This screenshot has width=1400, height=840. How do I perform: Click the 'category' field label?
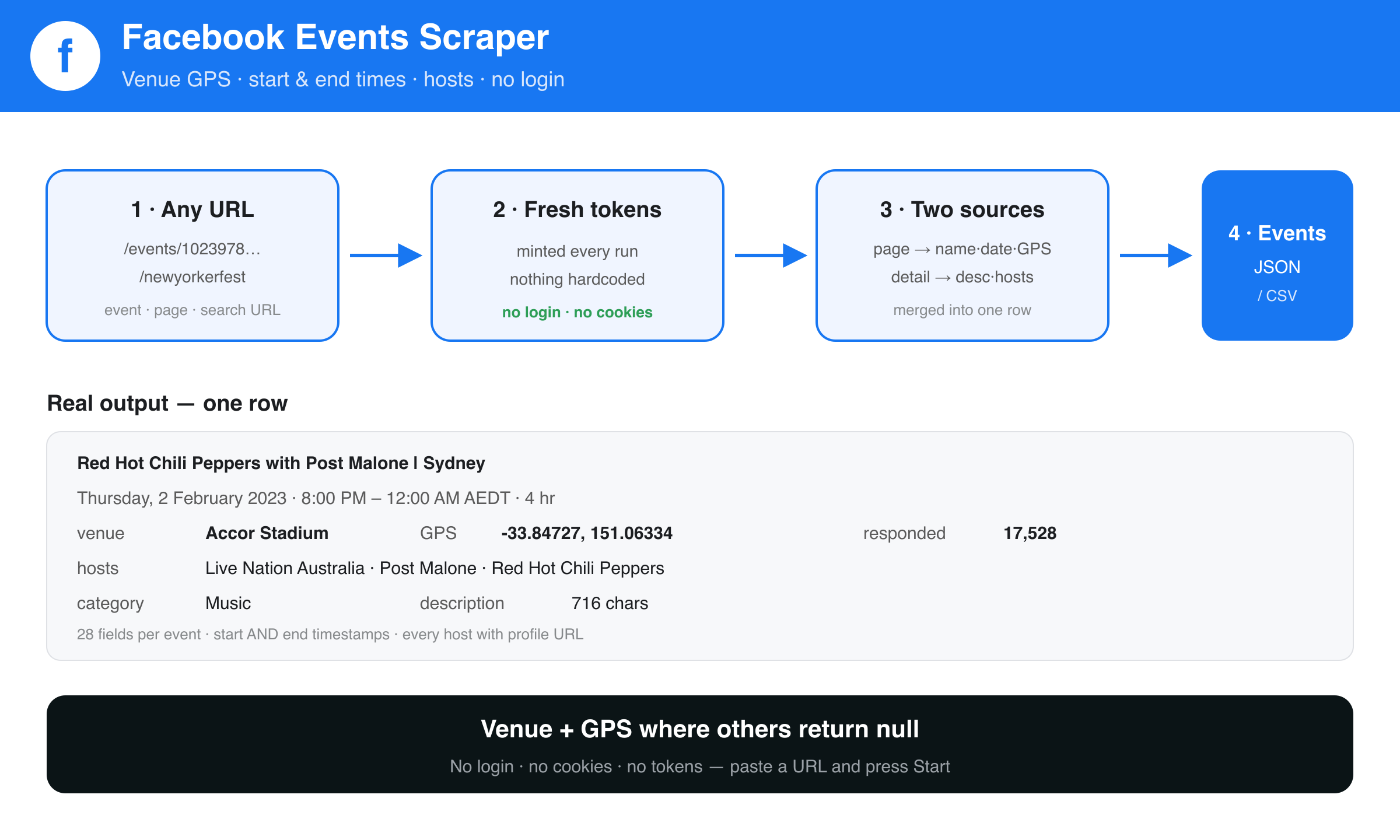pyautogui.click(x=110, y=603)
